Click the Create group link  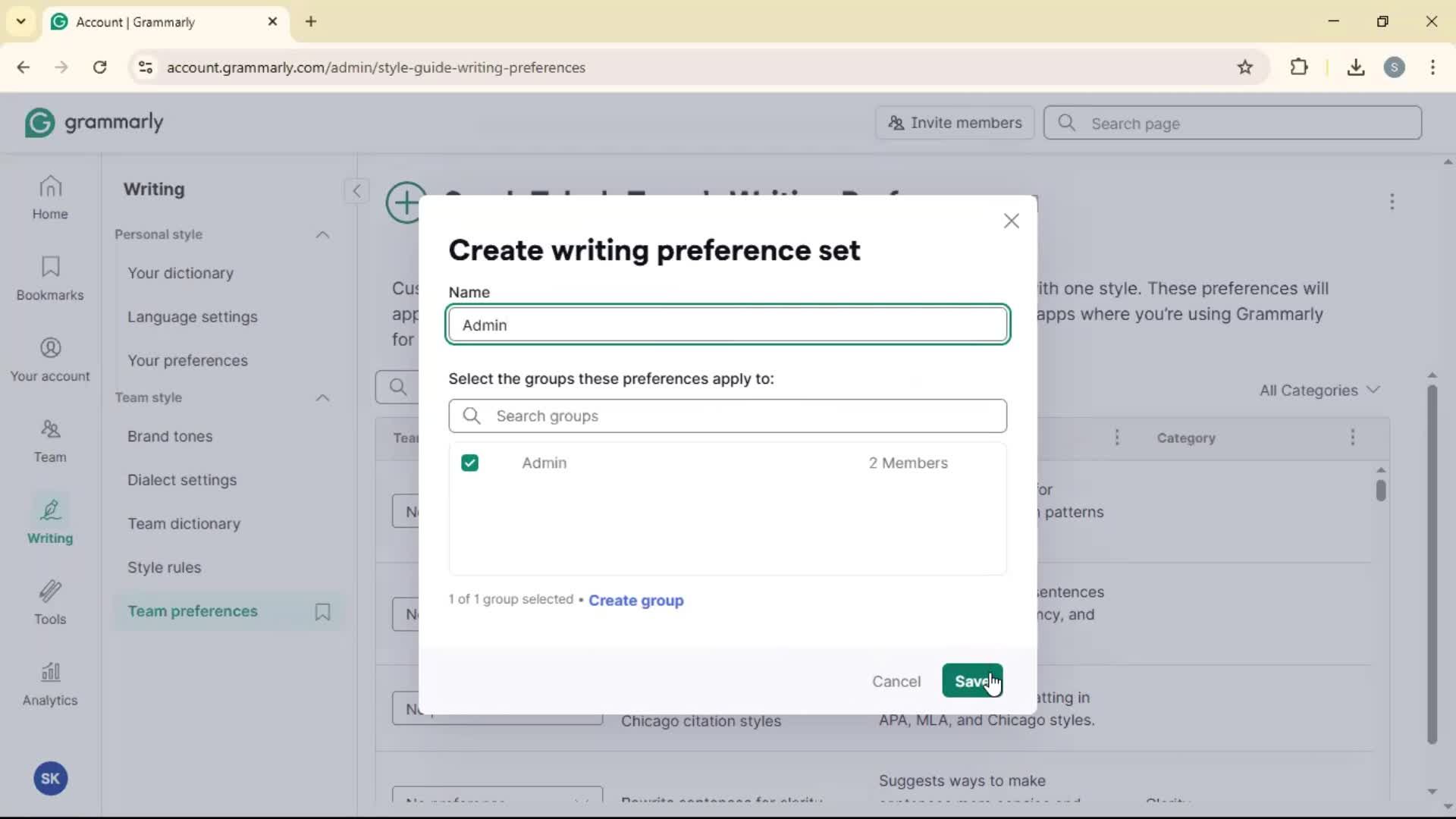tap(635, 601)
